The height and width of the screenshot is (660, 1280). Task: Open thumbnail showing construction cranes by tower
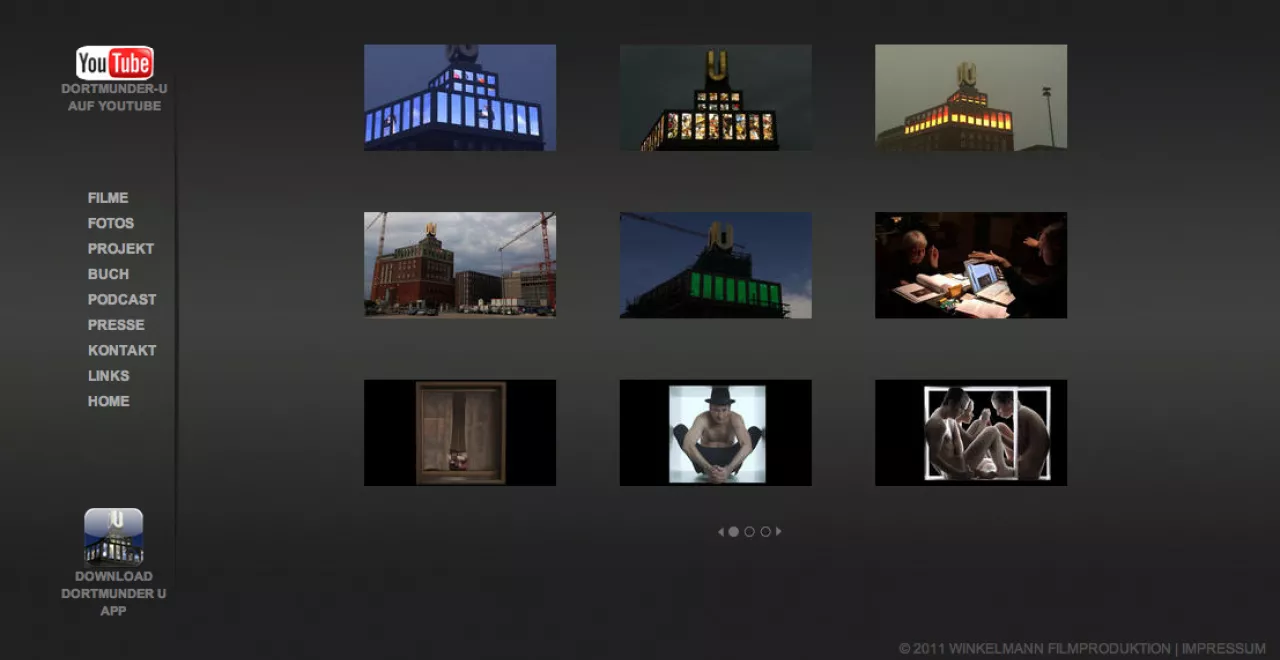point(460,265)
